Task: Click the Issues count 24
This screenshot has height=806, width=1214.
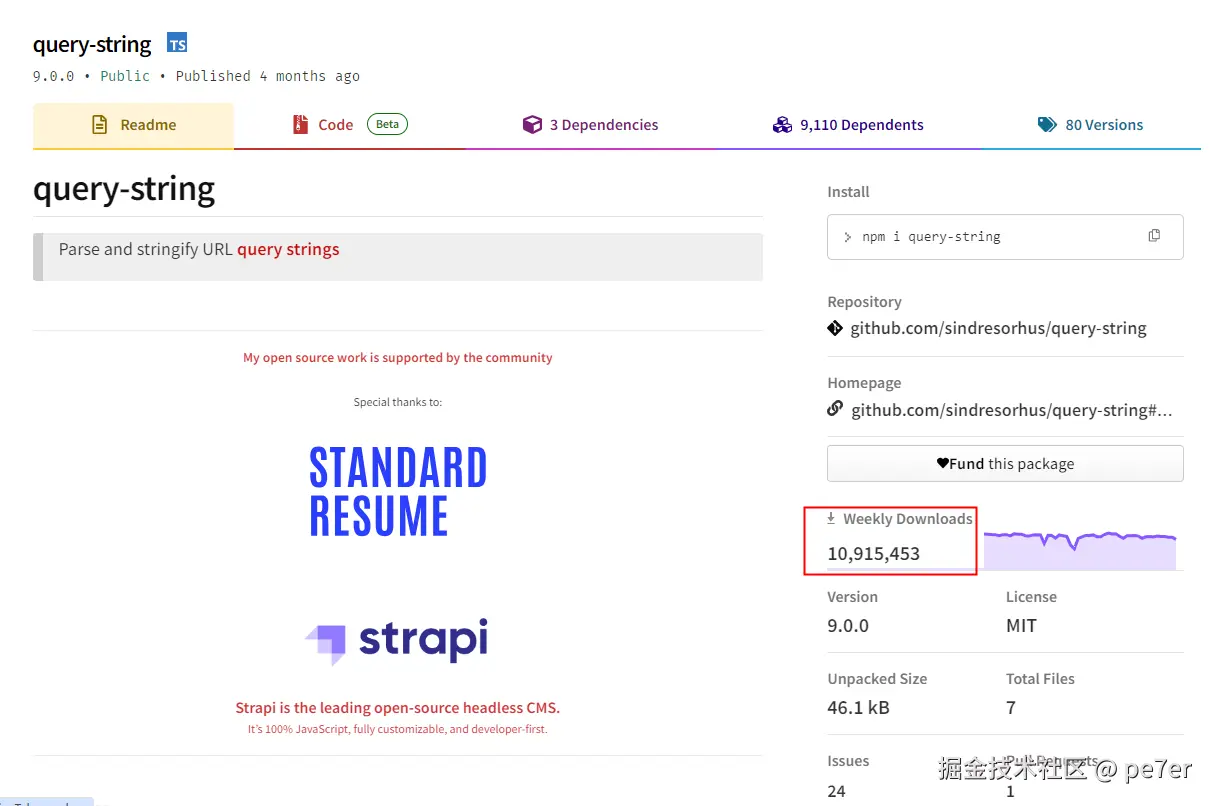Action: [836, 791]
